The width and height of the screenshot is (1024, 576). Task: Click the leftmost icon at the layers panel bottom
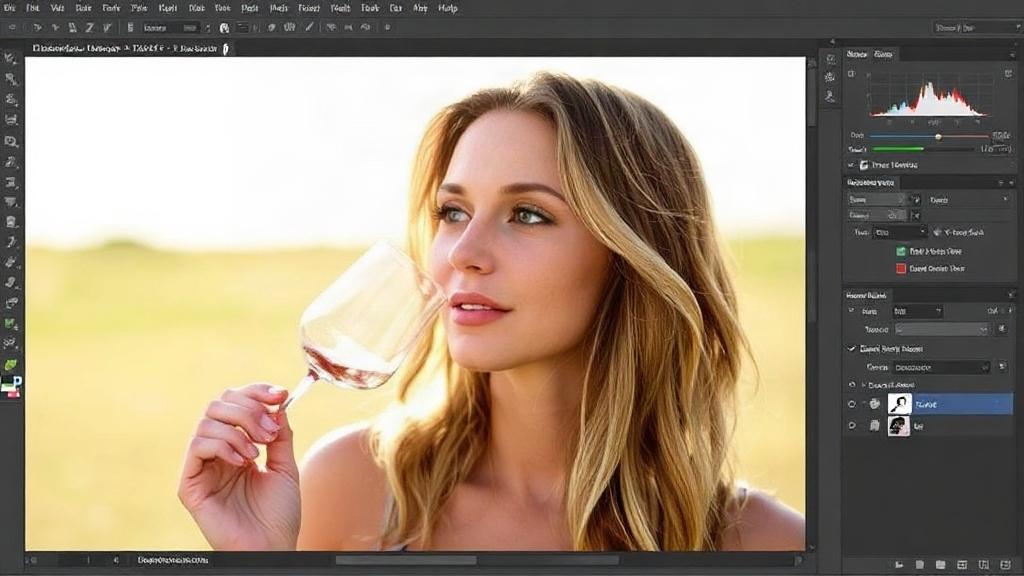click(x=899, y=564)
